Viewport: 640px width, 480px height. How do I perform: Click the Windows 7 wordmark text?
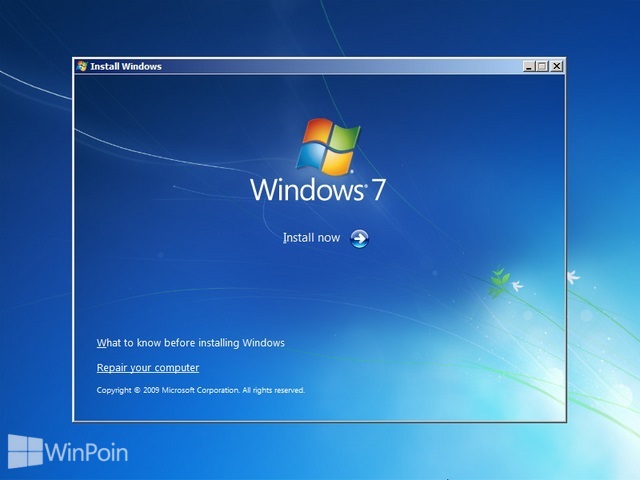click(318, 189)
